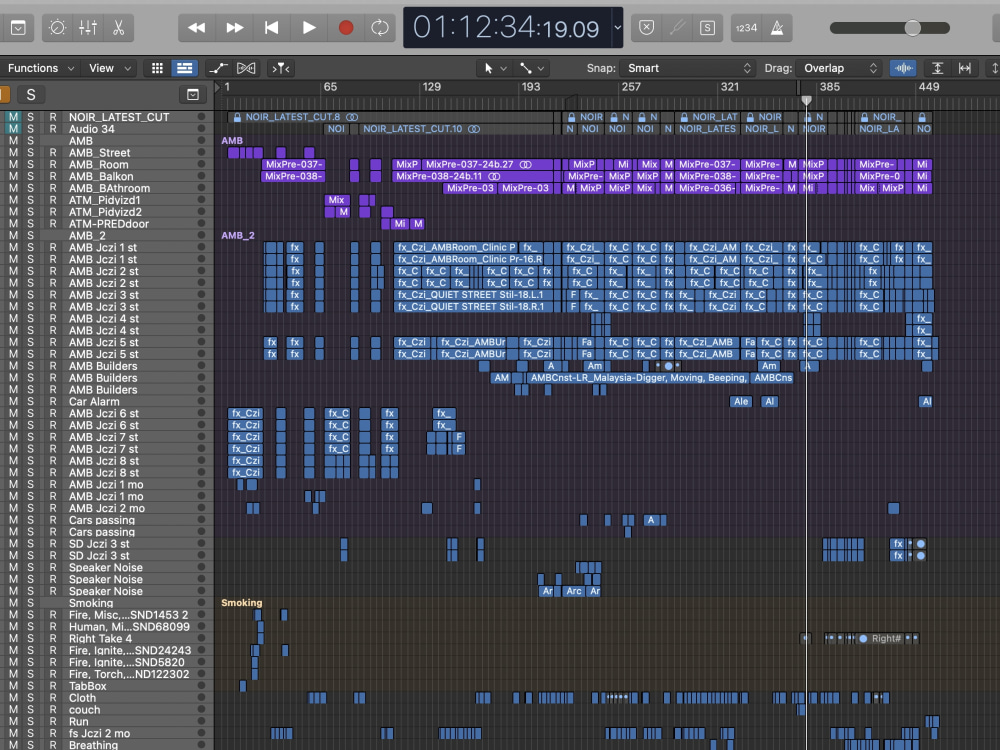Click the Replace mode icon
The width and height of the screenshot is (1000, 750).
[x=646, y=27]
